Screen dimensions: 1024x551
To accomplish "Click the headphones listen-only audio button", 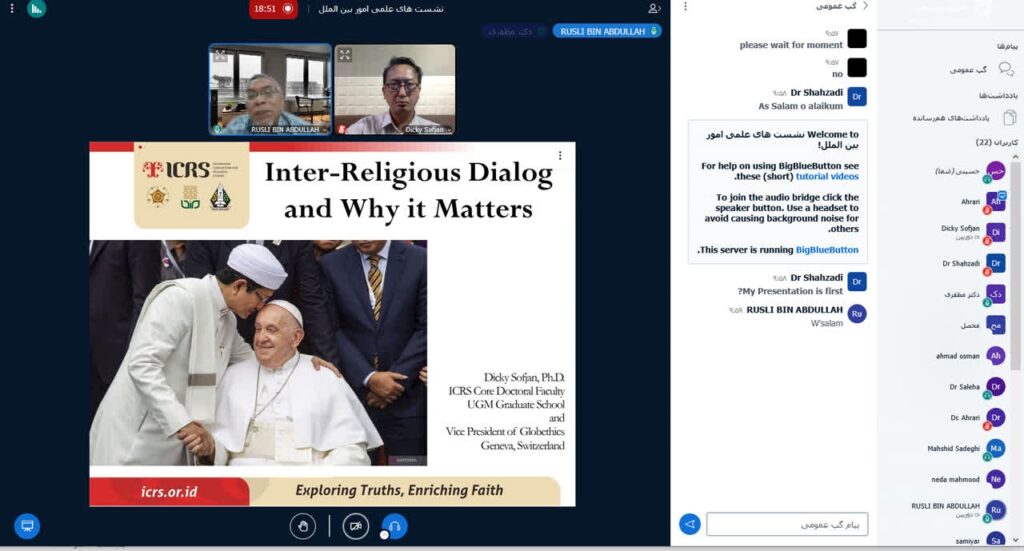I will [395, 525].
